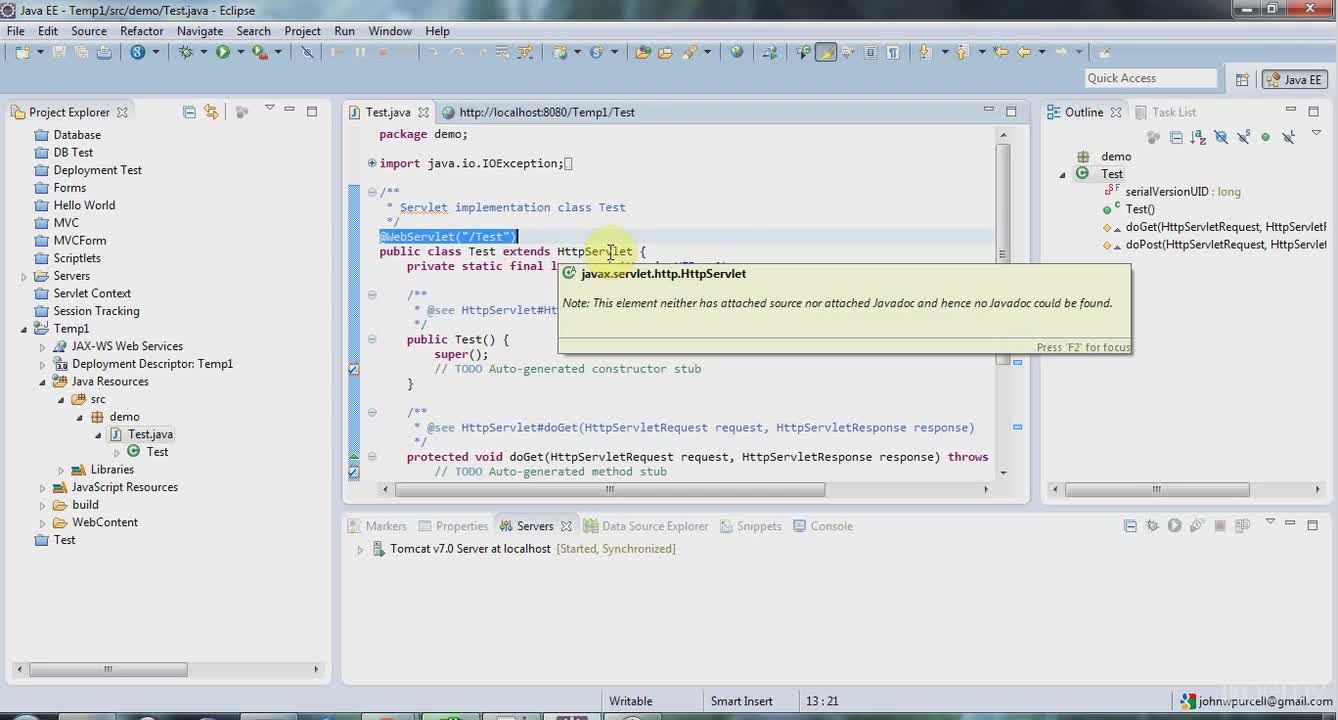Image resolution: width=1338 pixels, height=720 pixels.
Task: Toggle Show Whitespace Characters pilcrow icon
Action: 893,52
